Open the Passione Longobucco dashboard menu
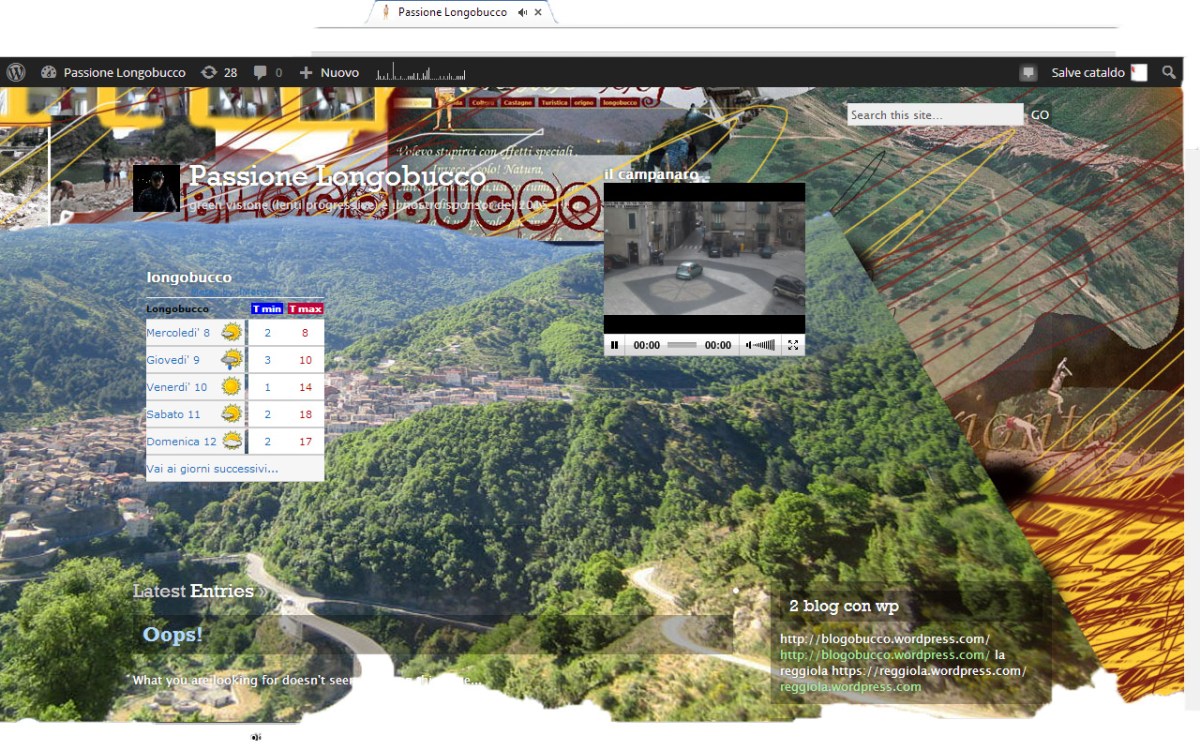Viewport: 1200px width, 750px height. coord(113,72)
